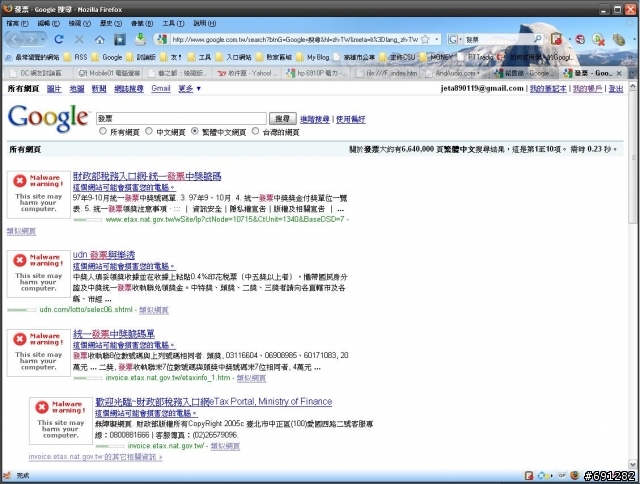Viewport: 640px width, 484px height.
Task: Switch to the AndAudio.com tab
Action: point(454,73)
